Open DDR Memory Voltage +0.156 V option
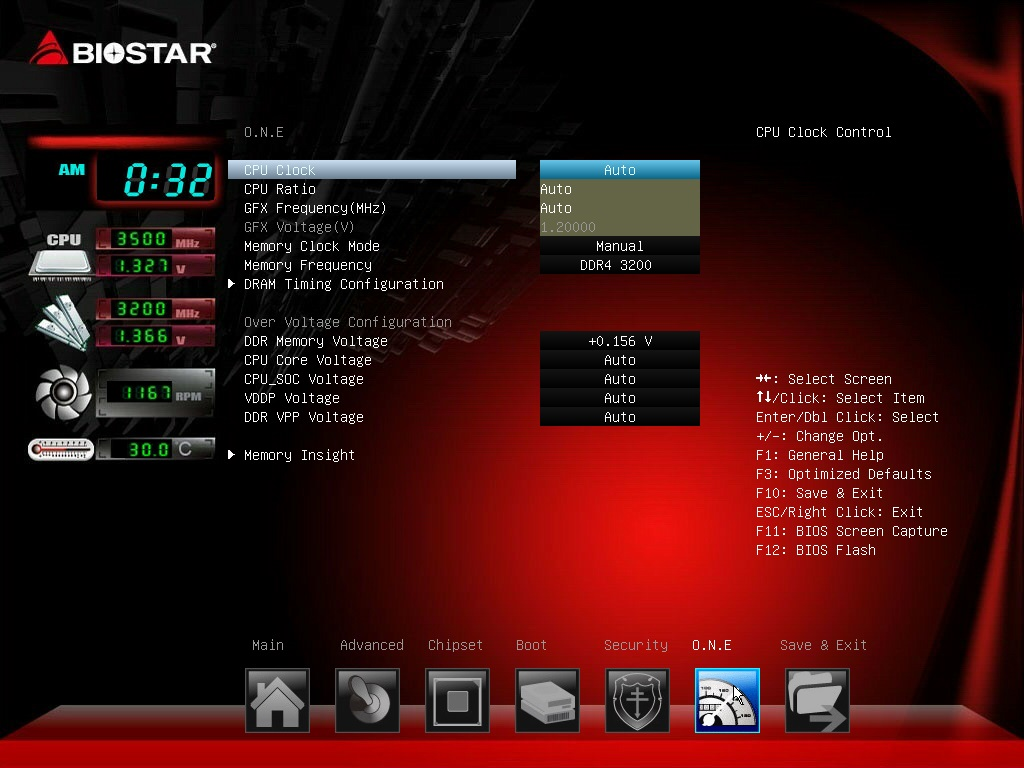Viewport: 1024px width, 768px height. click(620, 341)
